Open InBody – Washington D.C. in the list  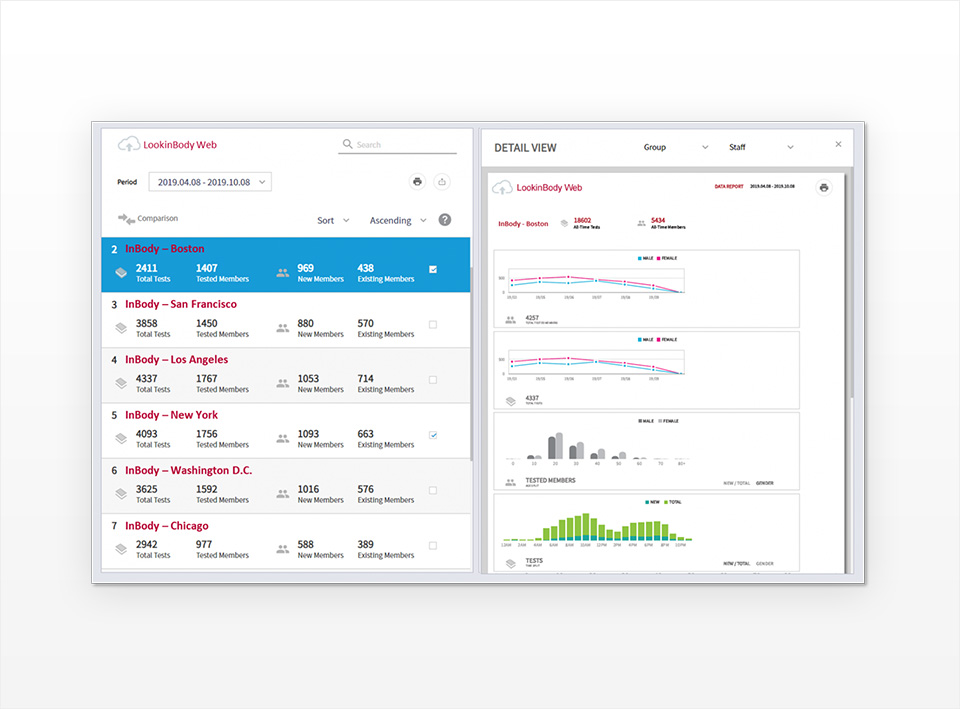point(285,486)
